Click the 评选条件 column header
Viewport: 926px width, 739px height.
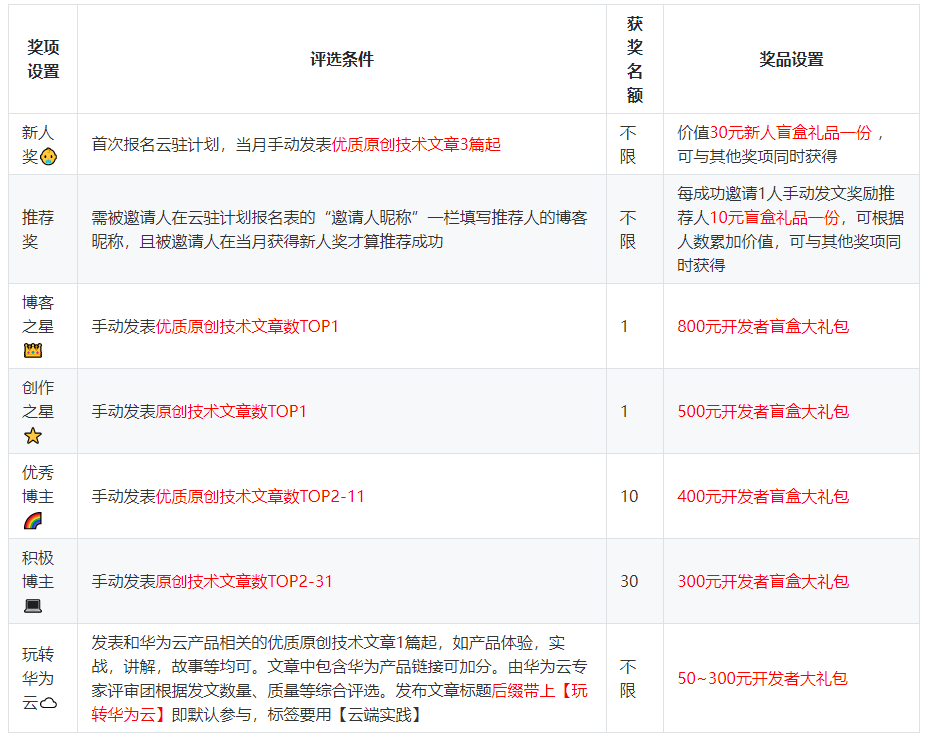(342, 59)
